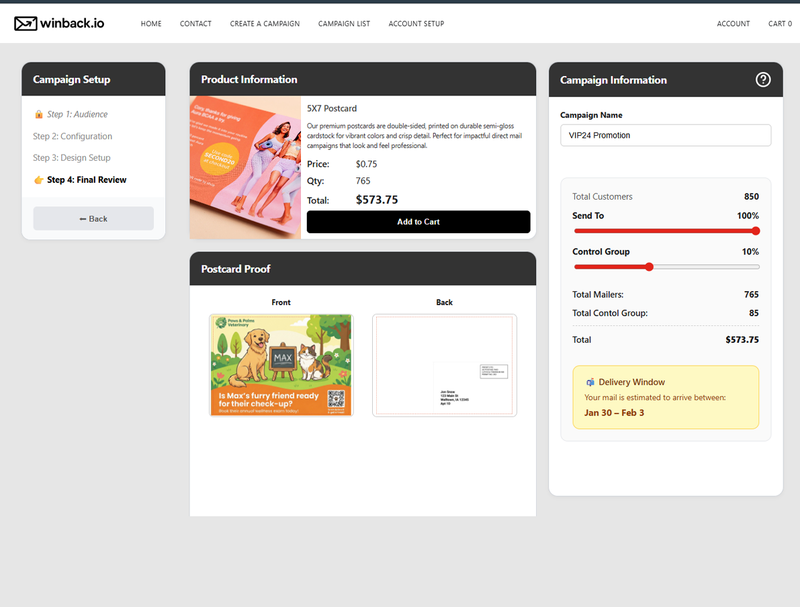This screenshot has width=800, height=607.
Task: Click the Control Group slider handle
Action: tap(650, 267)
